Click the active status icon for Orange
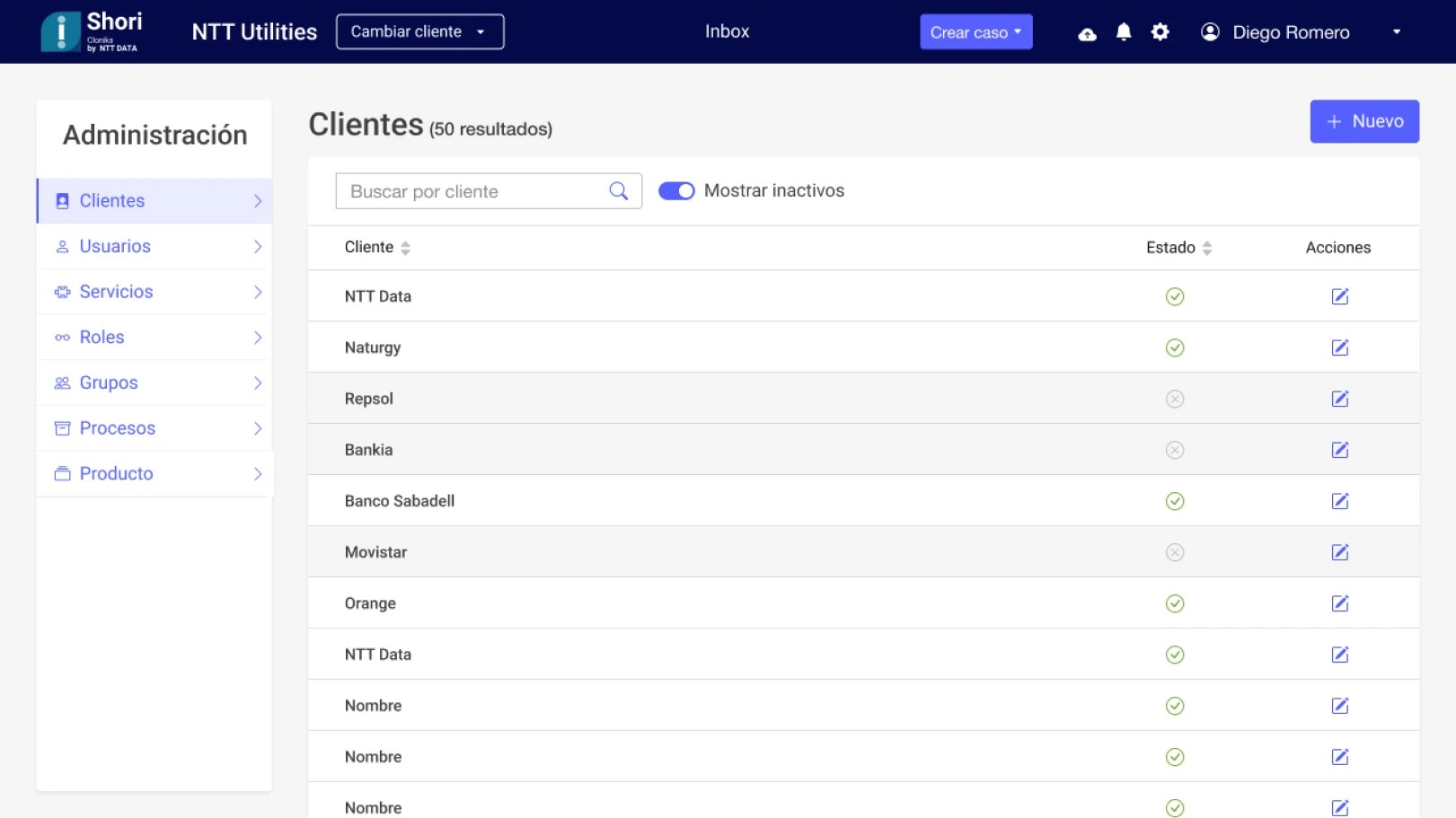Image resolution: width=1456 pixels, height=818 pixels. [1174, 603]
